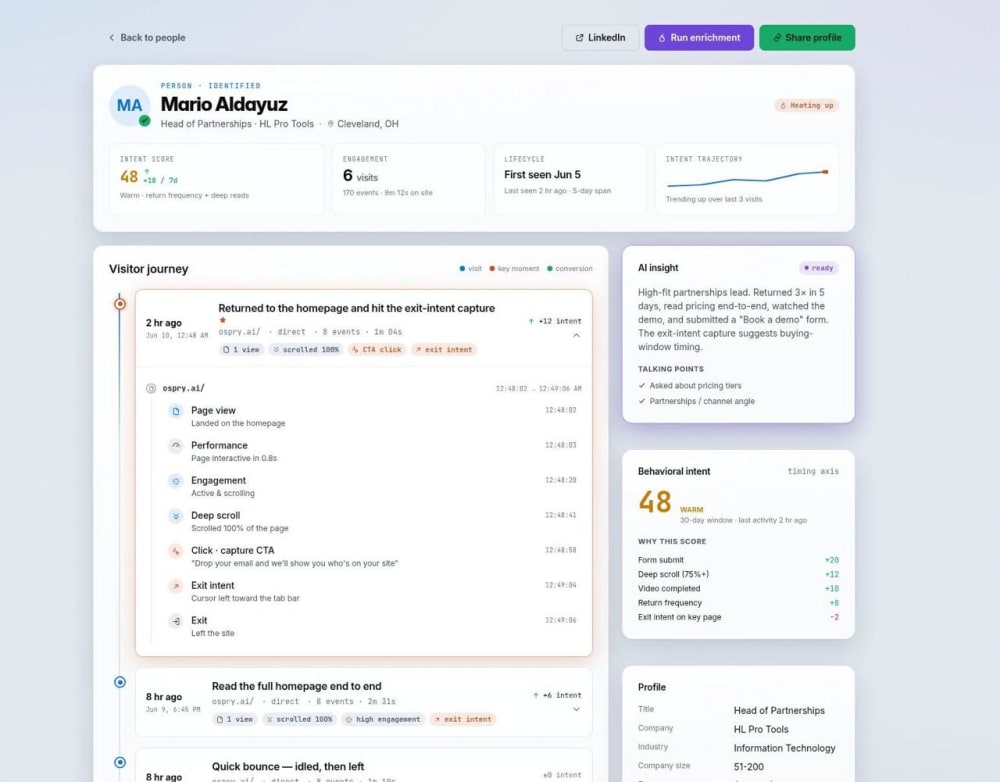The image size is (1000, 782).
Task: Open the Intent Score card
Action: (x=216, y=179)
